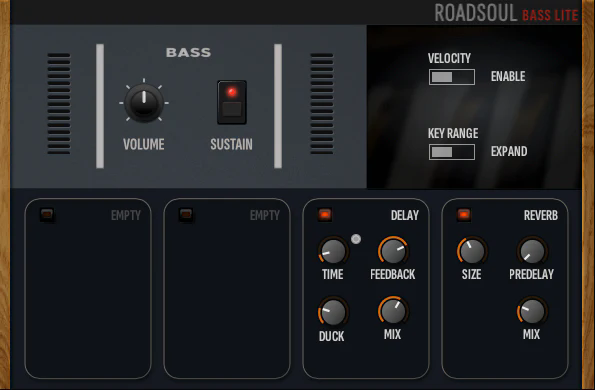The height and width of the screenshot is (390, 595).
Task: Click the Reverb Size knob
Action: click(x=472, y=251)
